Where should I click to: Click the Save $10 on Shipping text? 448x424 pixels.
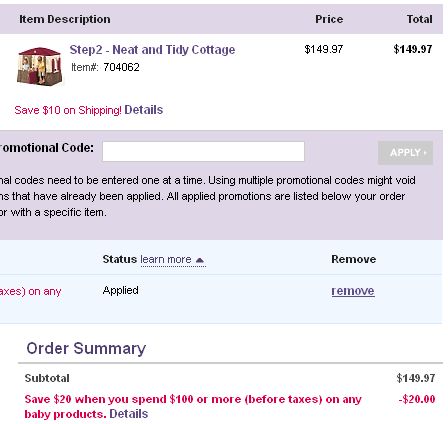pos(68,110)
